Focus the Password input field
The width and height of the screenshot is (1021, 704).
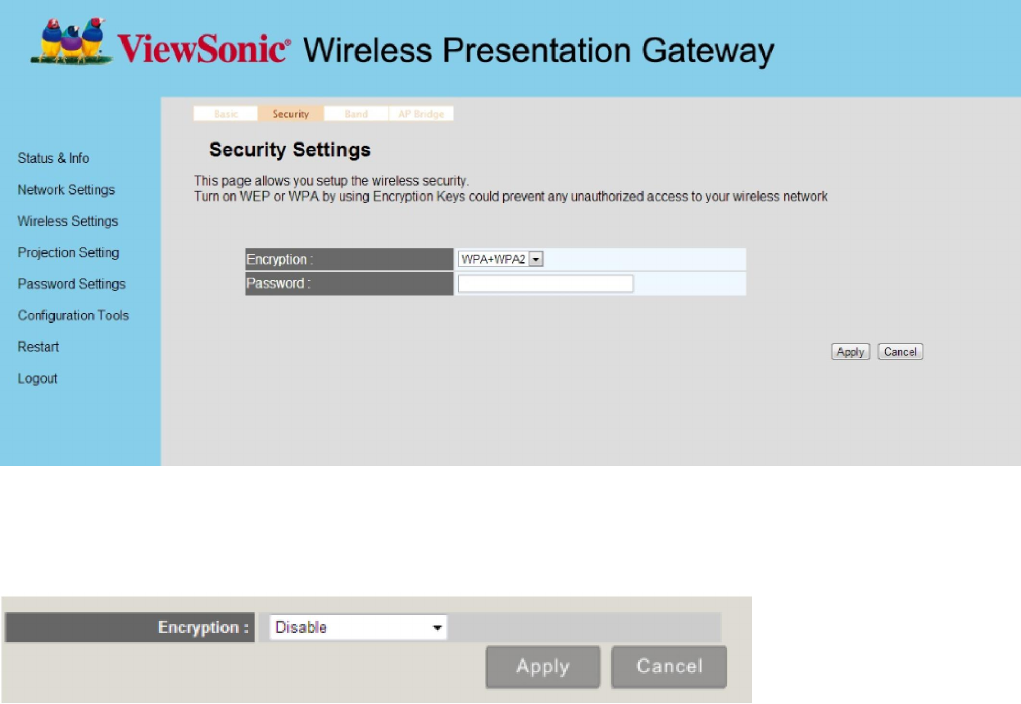545,284
